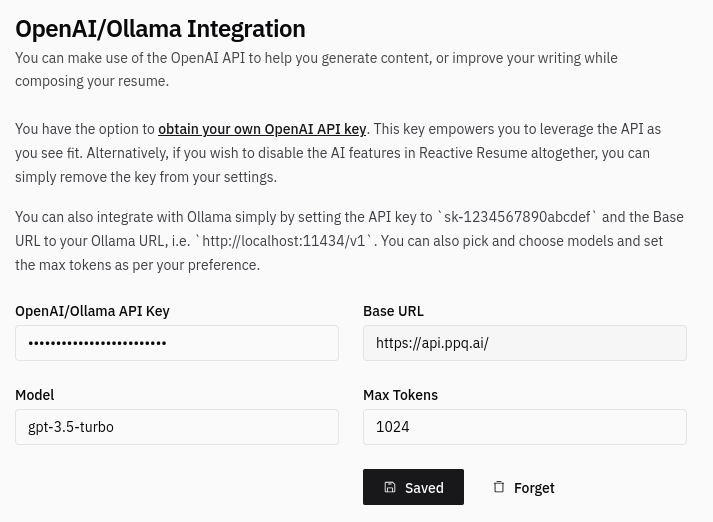Click the 'Max Tokens' field label
Viewport: 713px width, 522px height.
click(400, 395)
